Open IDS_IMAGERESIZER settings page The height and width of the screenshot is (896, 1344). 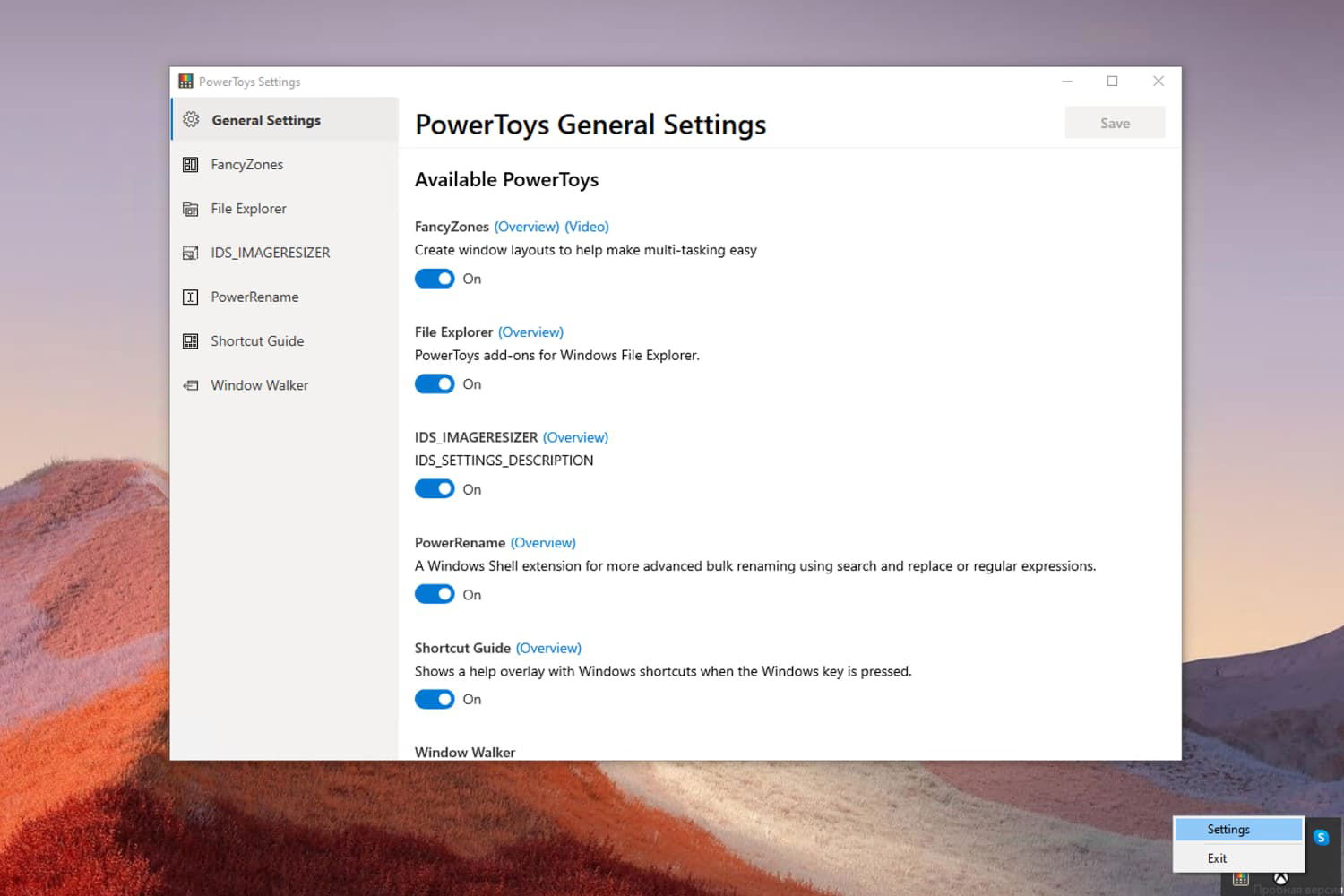(270, 252)
